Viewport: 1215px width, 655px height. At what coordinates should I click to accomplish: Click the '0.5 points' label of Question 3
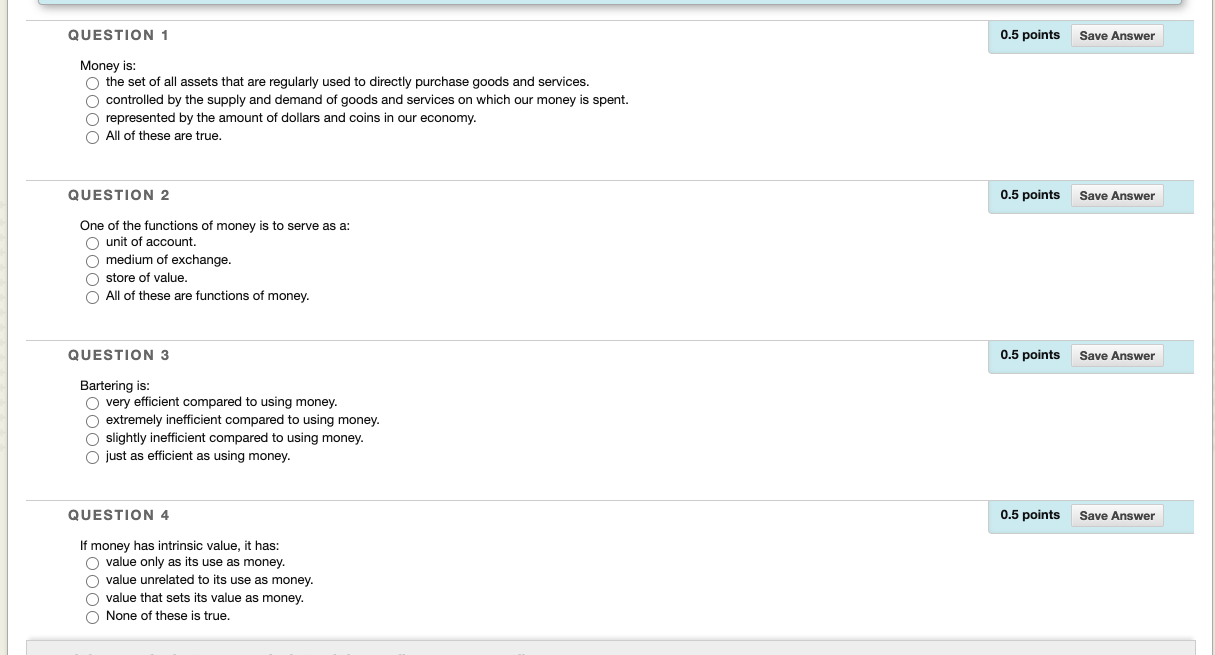click(x=1030, y=355)
